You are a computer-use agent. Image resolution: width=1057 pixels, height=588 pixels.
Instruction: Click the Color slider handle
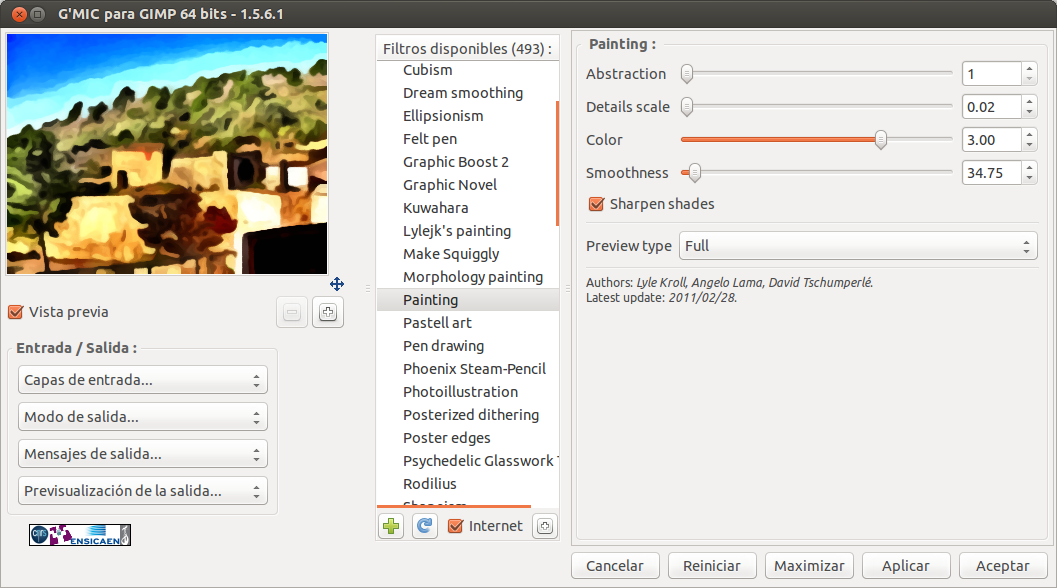[880, 140]
